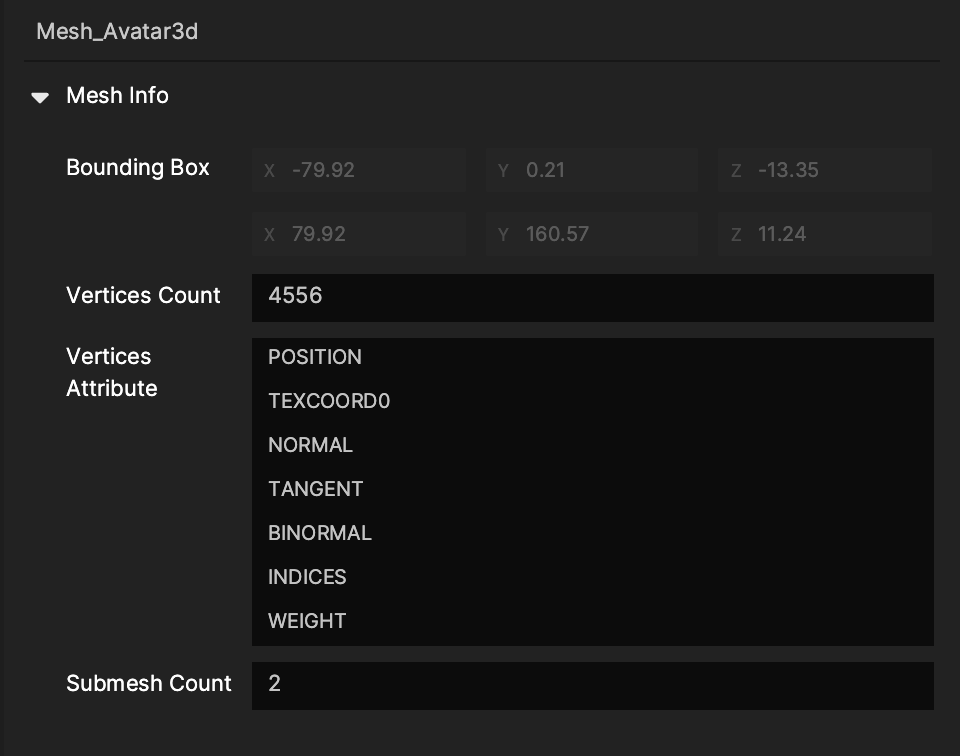Image resolution: width=960 pixels, height=756 pixels.
Task: Click the Mesh Info section header
Action: coord(117,96)
